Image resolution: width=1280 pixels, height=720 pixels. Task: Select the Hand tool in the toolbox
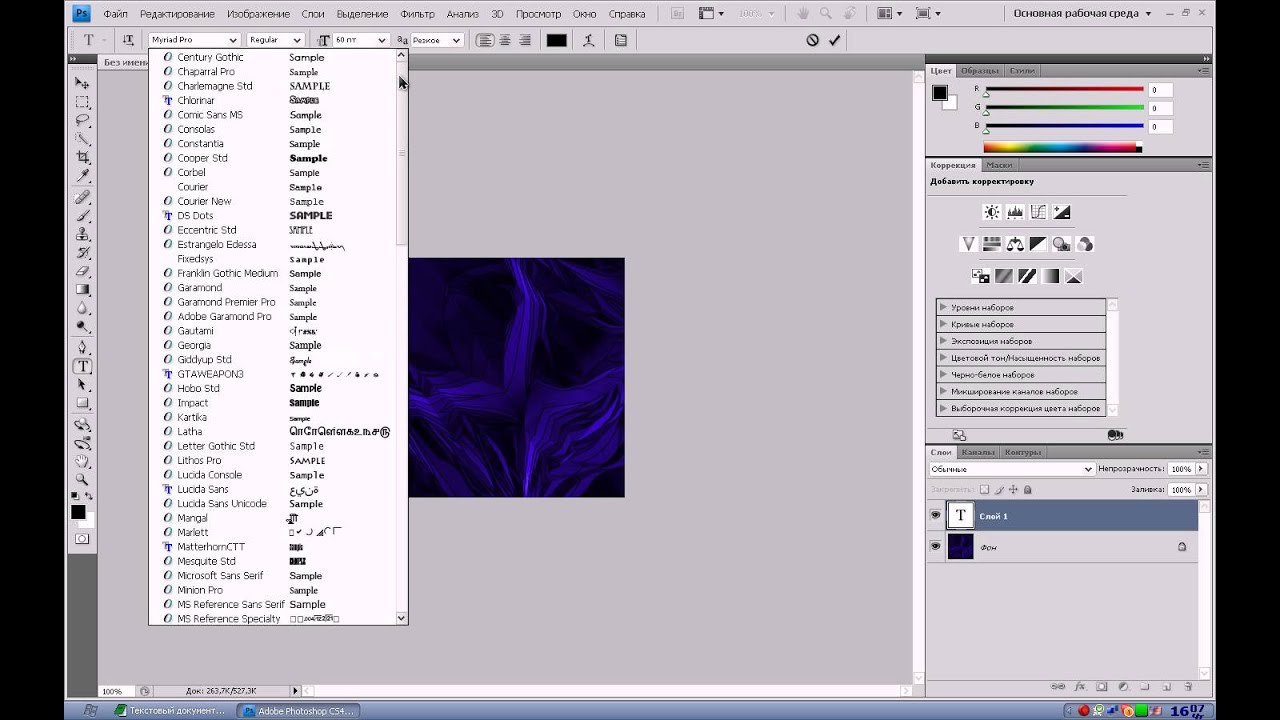[82, 461]
